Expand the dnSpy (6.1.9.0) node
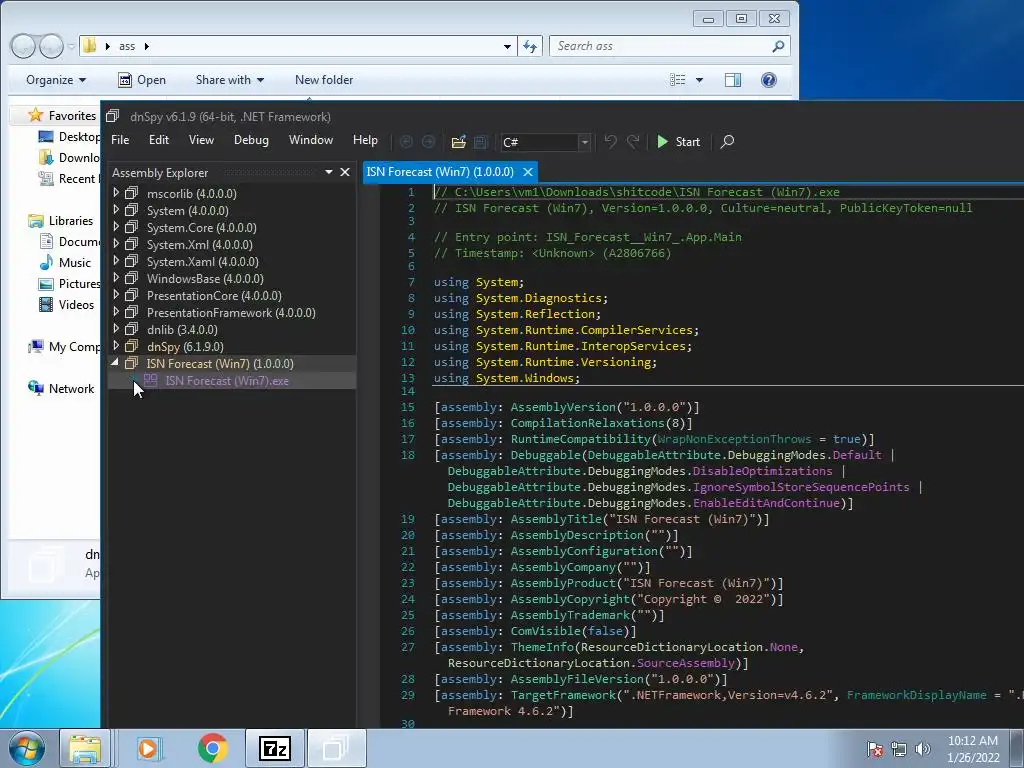The width and height of the screenshot is (1024, 768). pos(116,345)
